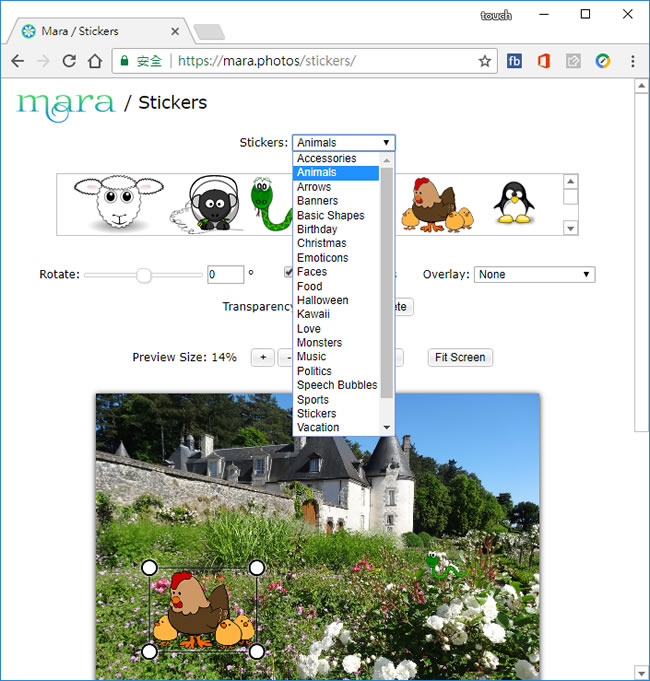
Task: Choose Accessories from the sticker list
Action: tap(337, 159)
